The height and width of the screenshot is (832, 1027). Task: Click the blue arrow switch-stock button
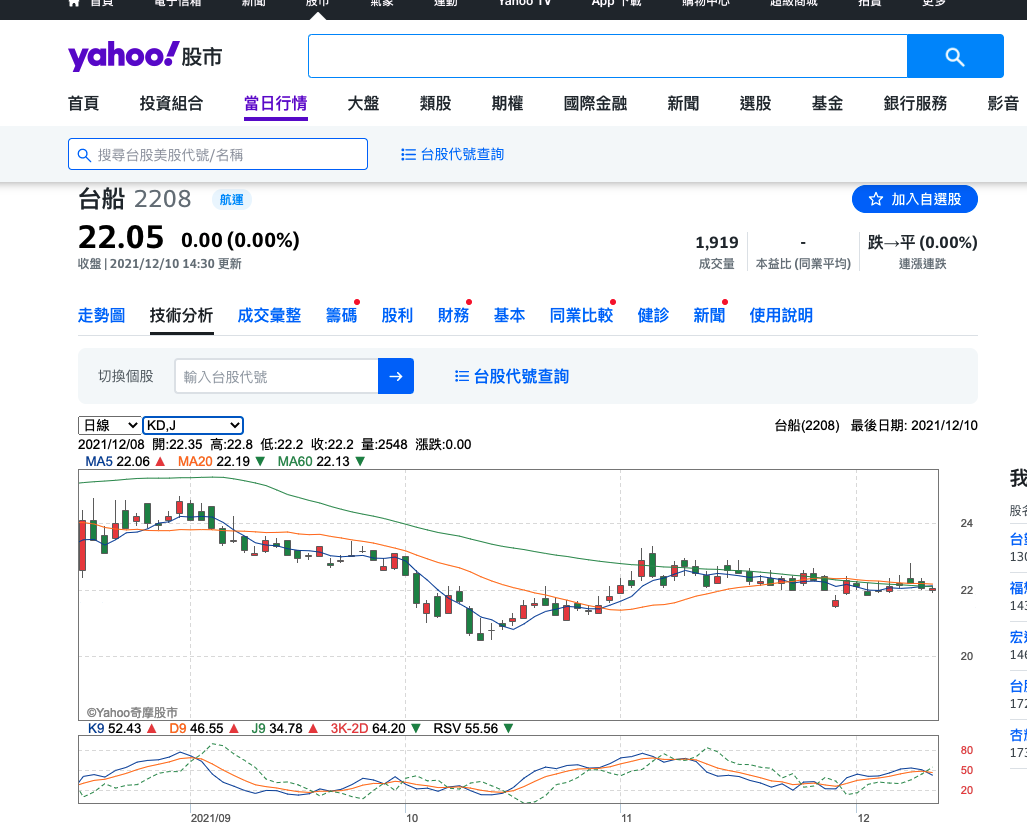(395, 376)
